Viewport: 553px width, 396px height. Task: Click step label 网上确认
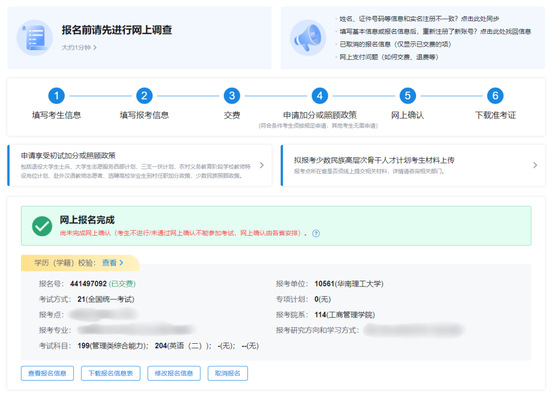(x=407, y=115)
